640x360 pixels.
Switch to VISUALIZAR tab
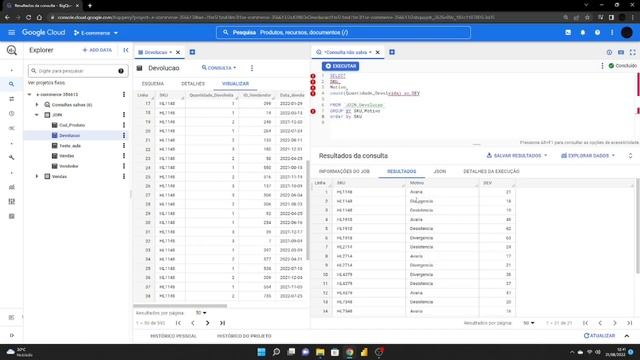(235, 84)
